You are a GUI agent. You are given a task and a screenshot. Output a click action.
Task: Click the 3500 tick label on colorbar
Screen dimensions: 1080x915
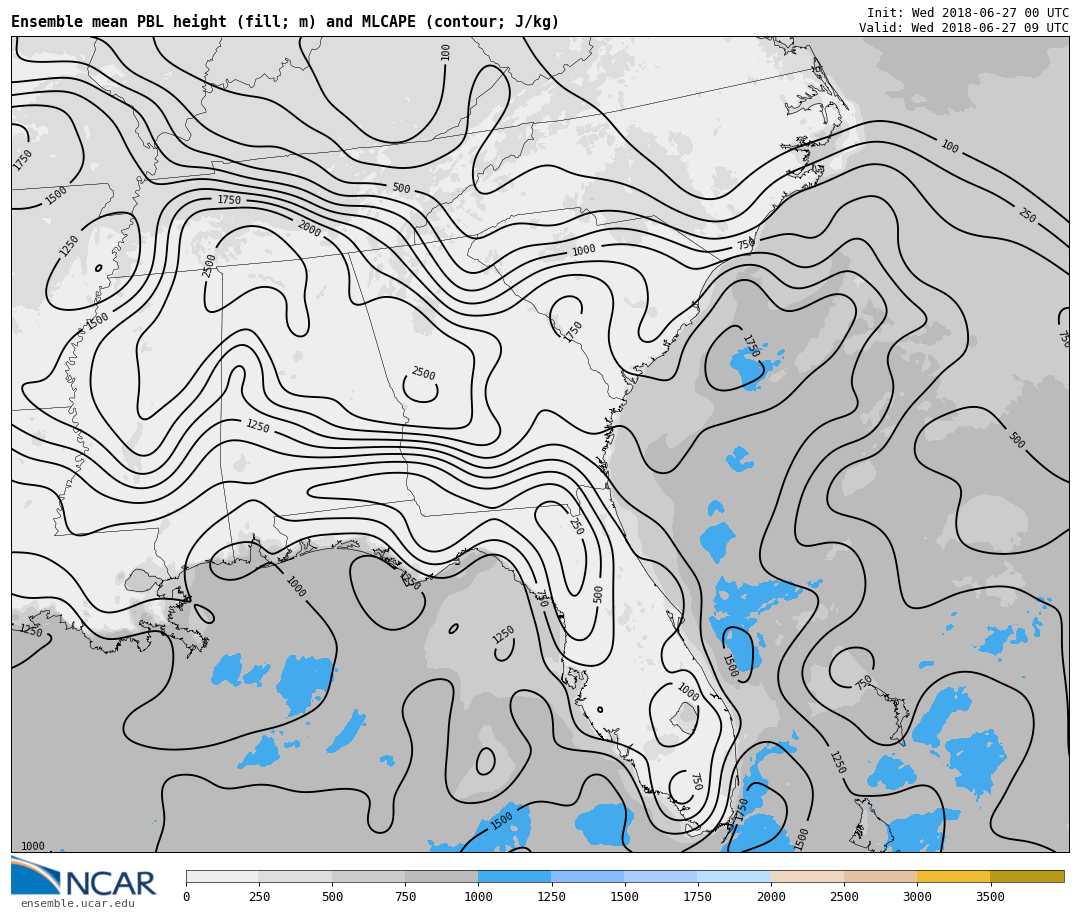[x=990, y=897]
